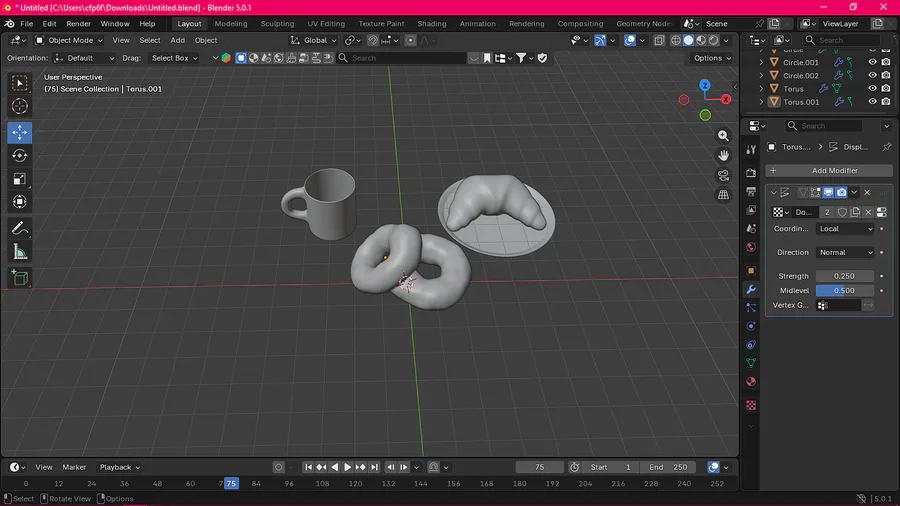The height and width of the screenshot is (506, 900).
Task: Open the Render properties tab
Action: tap(751, 173)
